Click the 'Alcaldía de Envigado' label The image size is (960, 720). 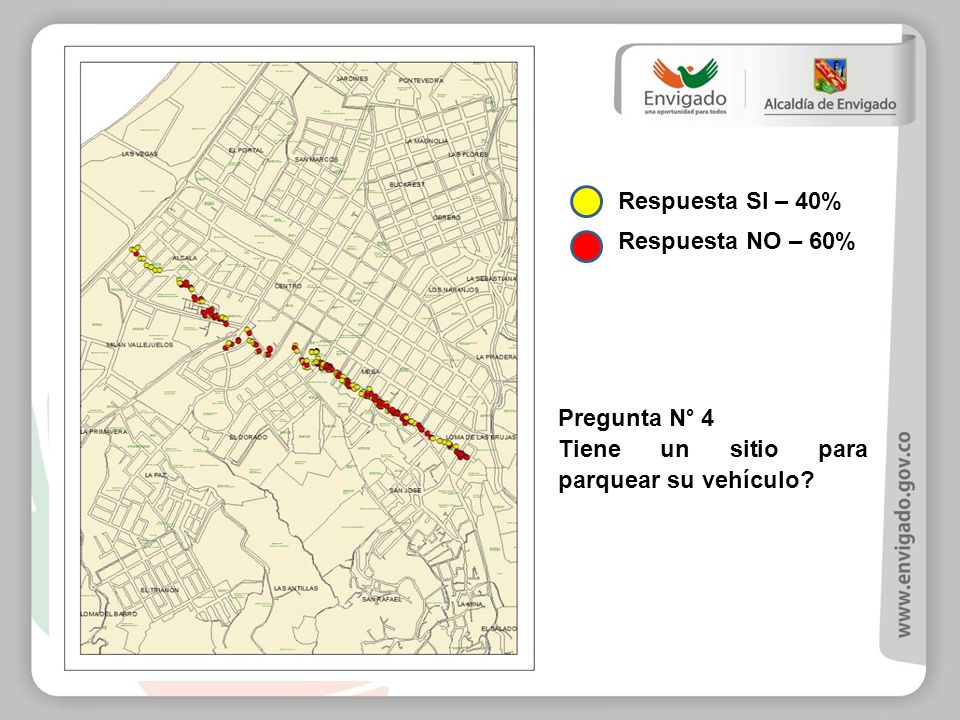tap(830, 105)
